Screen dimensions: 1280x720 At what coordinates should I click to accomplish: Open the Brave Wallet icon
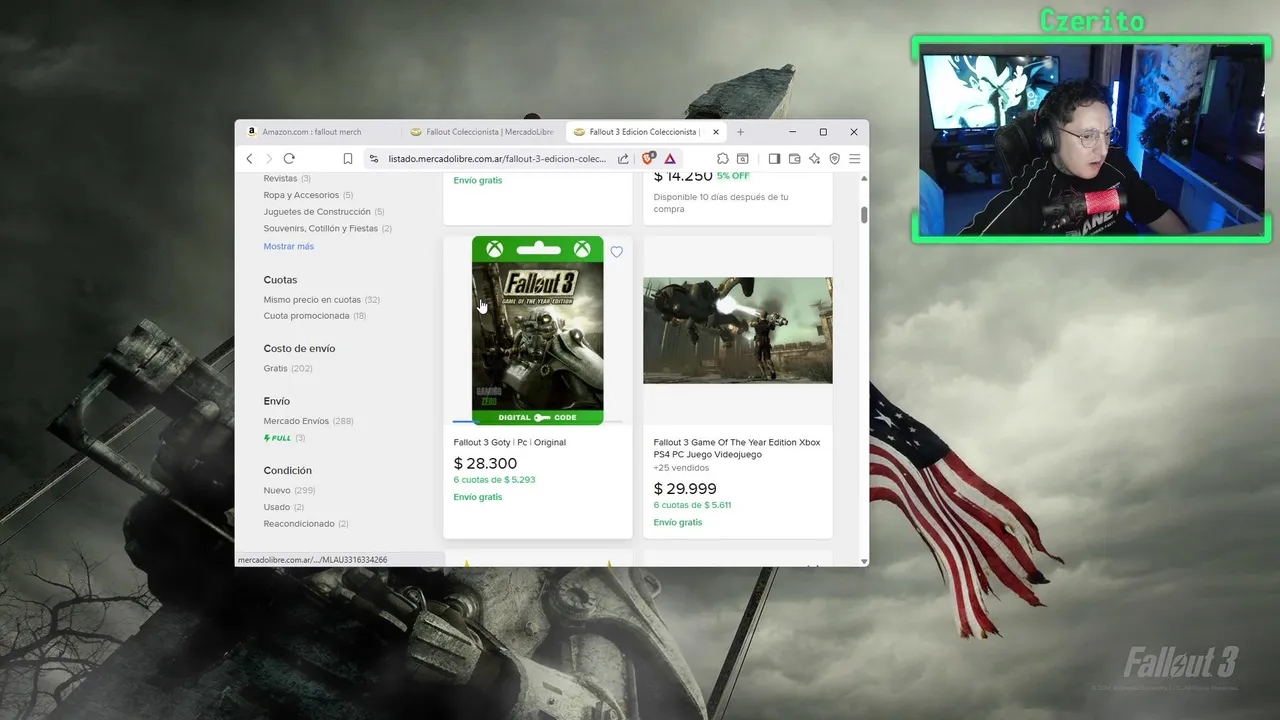[x=794, y=158]
